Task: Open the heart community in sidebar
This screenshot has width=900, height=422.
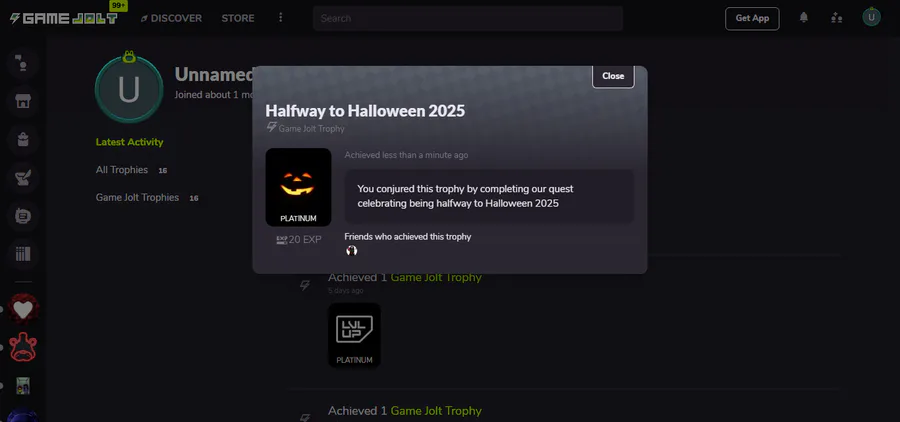Action: [23, 309]
